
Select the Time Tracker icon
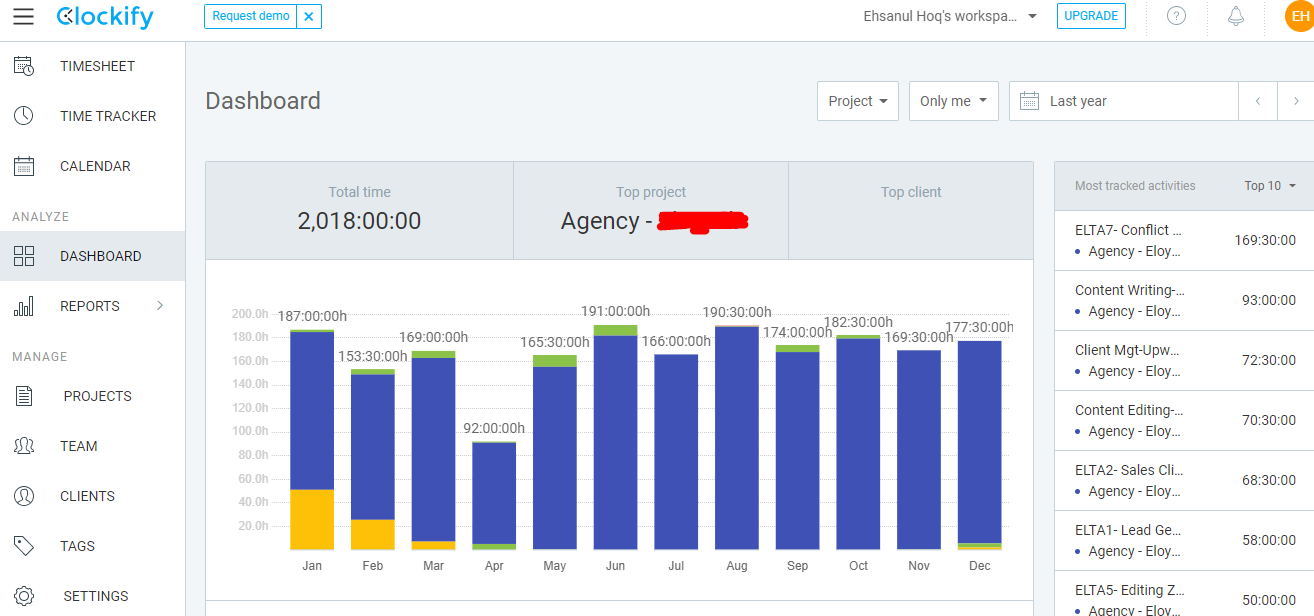click(x=23, y=115)
